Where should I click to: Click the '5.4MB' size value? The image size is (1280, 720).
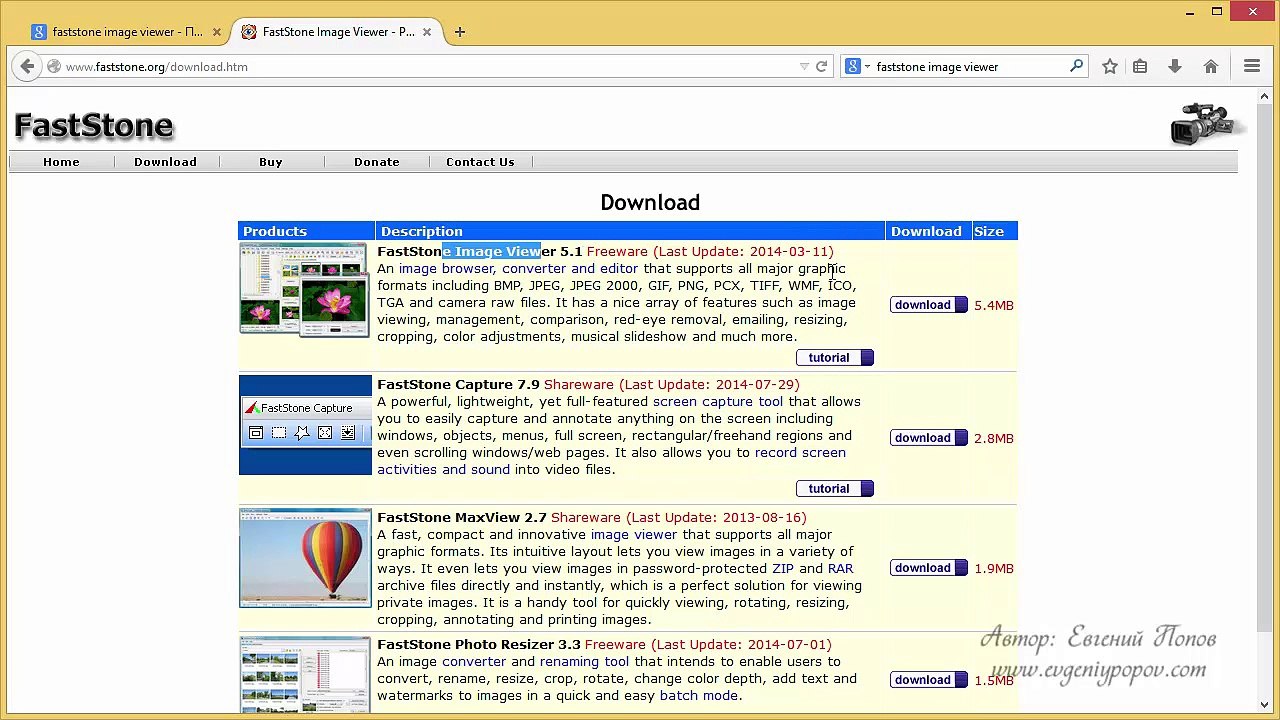(x=994, y=306)
